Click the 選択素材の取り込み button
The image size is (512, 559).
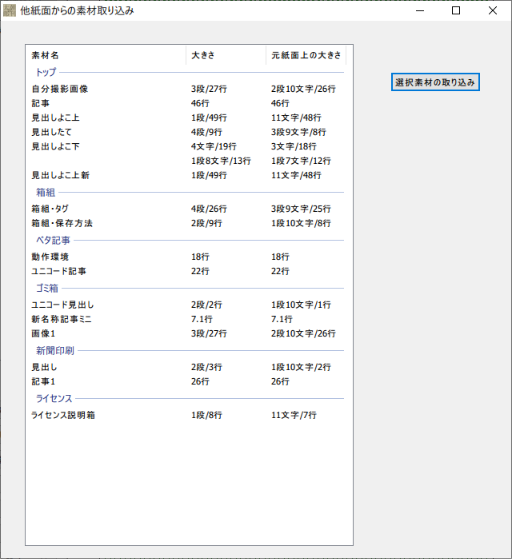435,82
